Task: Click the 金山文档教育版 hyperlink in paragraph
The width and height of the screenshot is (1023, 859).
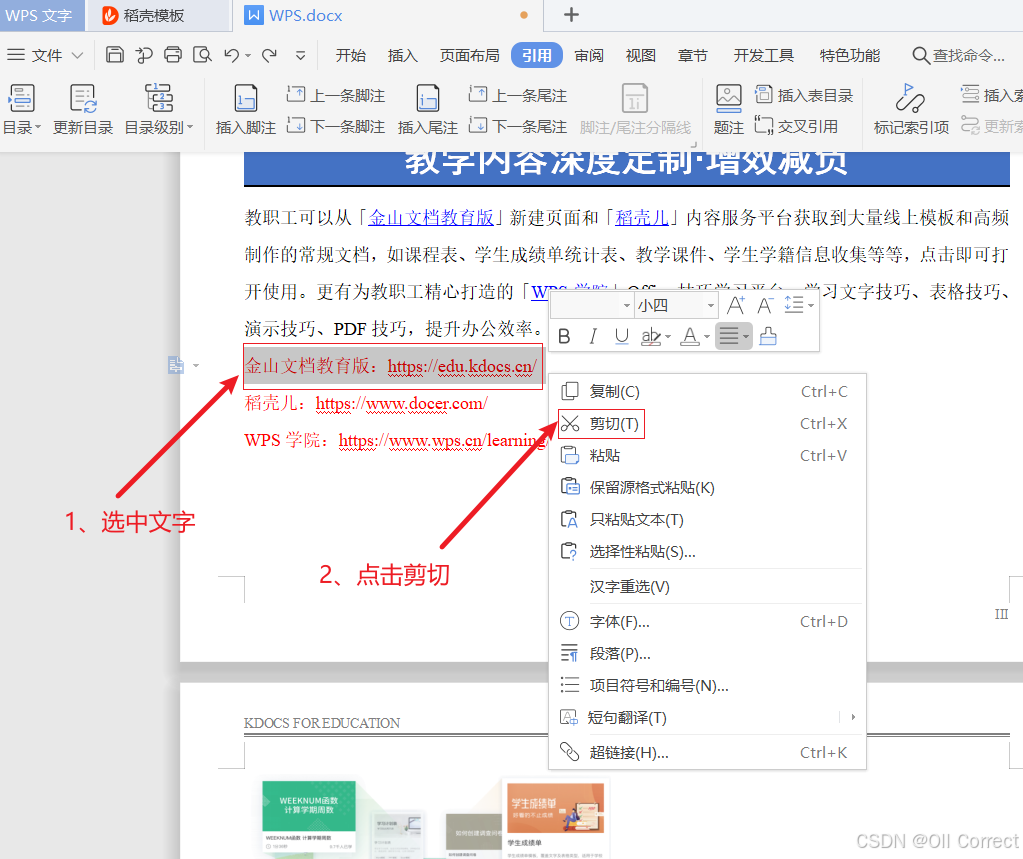Action: 431,217
